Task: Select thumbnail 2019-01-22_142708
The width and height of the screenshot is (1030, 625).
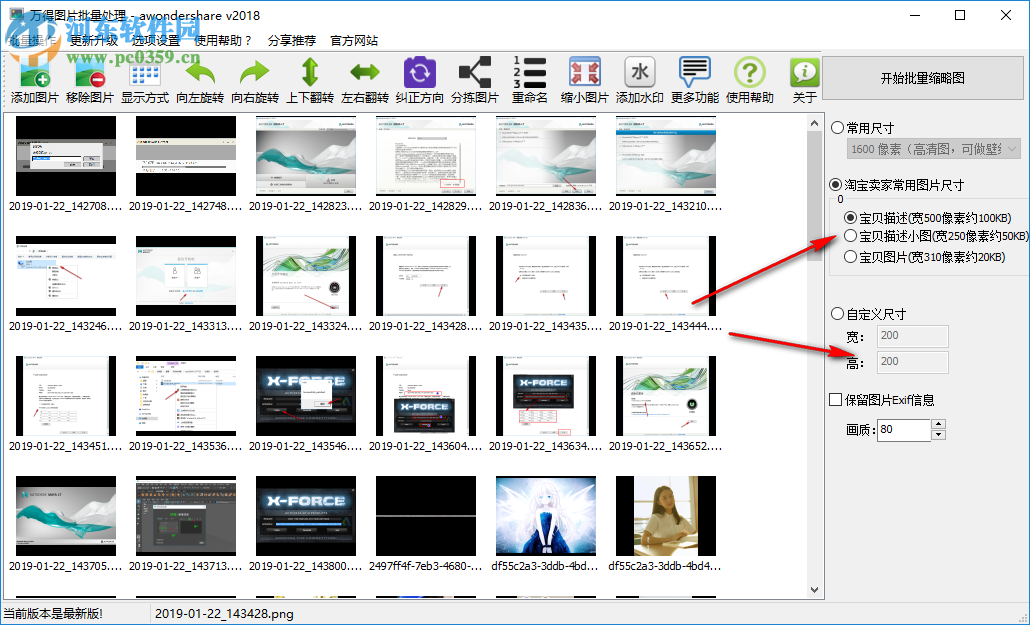Action: coord(66,156)
